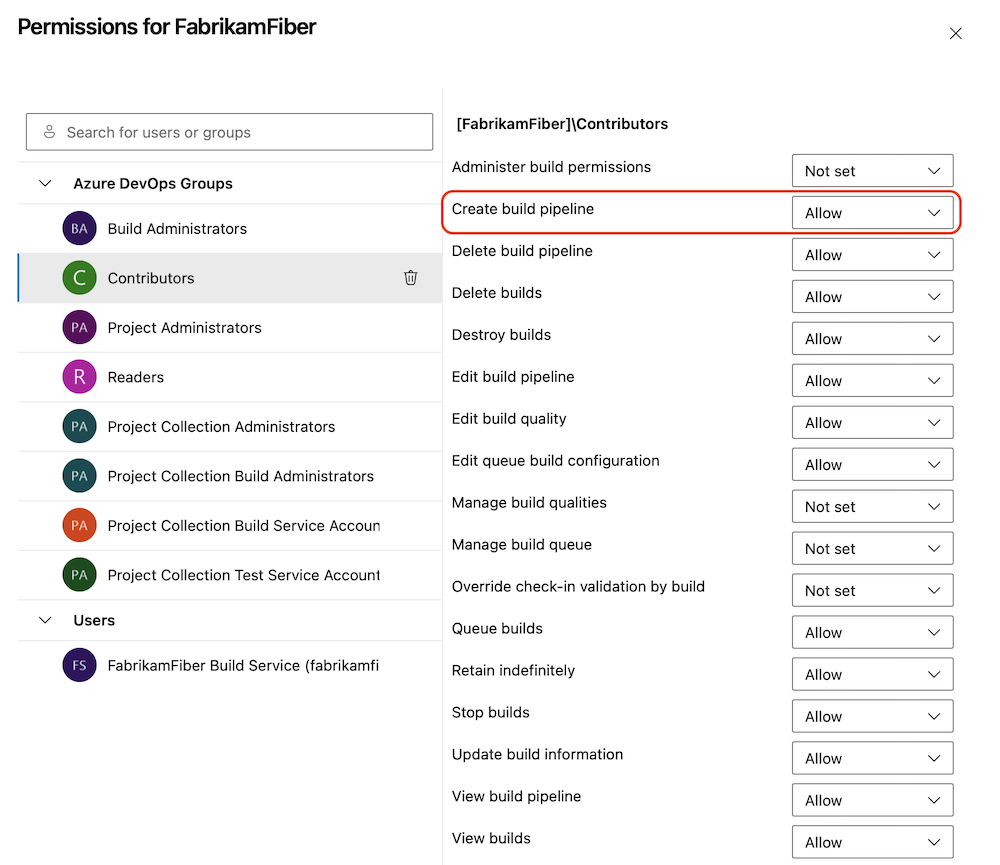The image size is (1000, 865).
Task: Click the 'Edit queue build configuration' label
Action: 555,461
